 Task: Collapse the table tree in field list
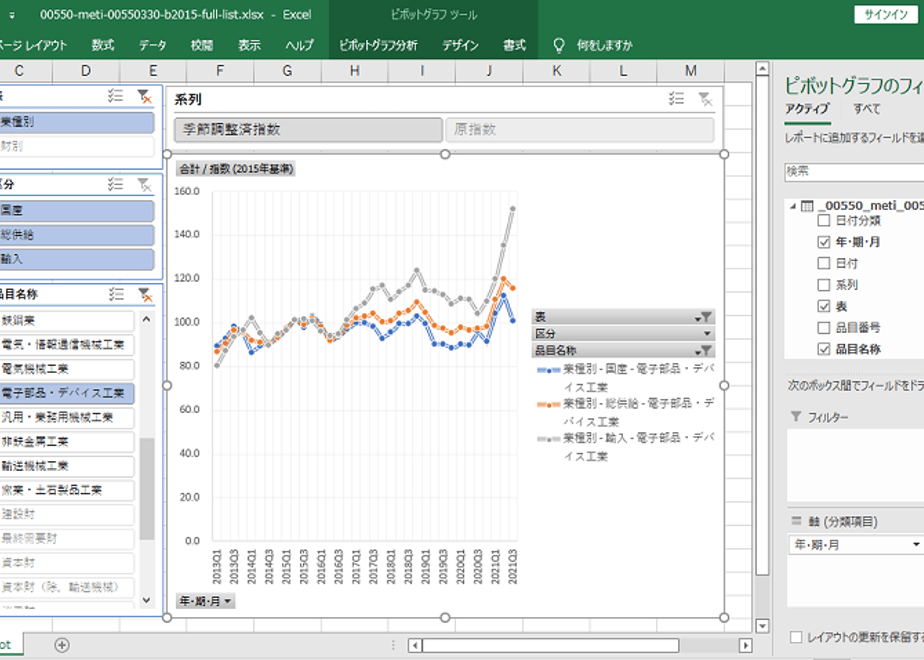(x=793, y=206)
